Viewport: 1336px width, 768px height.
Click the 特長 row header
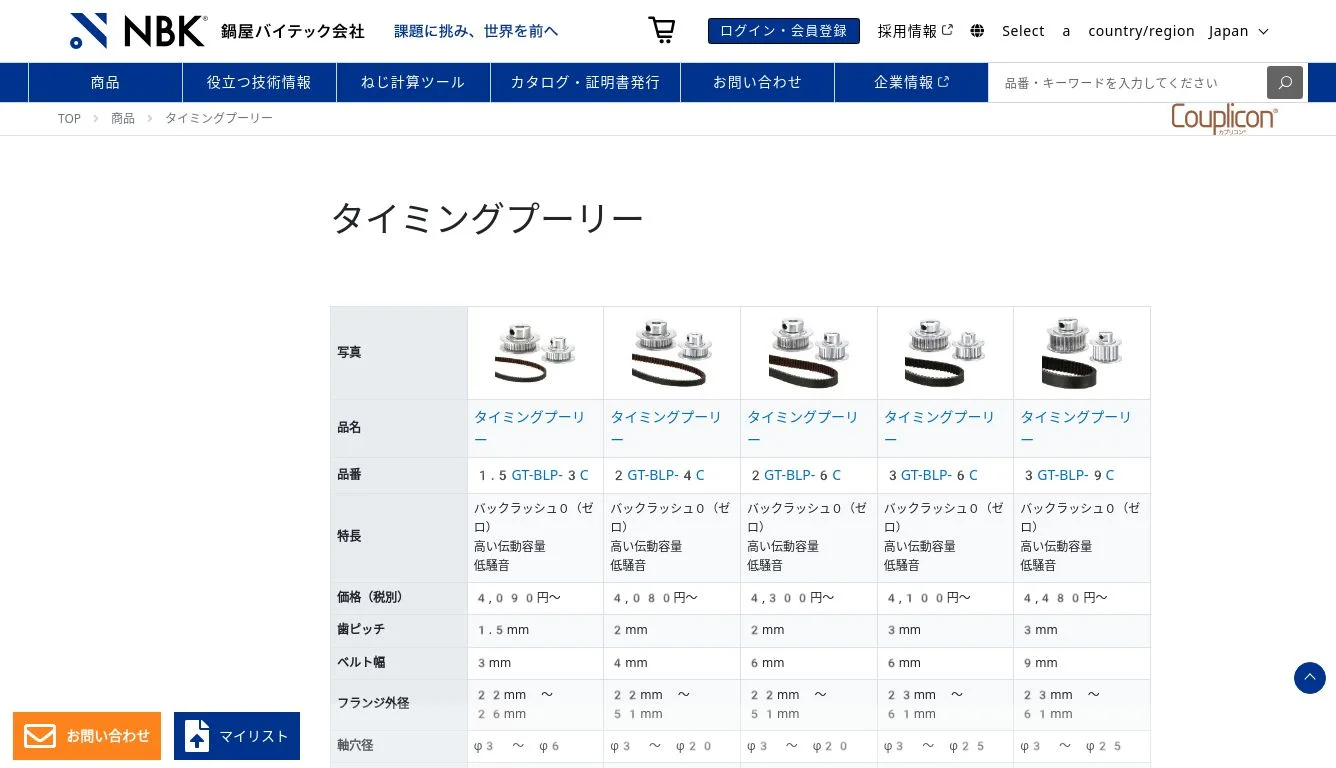tap(399, 537)
